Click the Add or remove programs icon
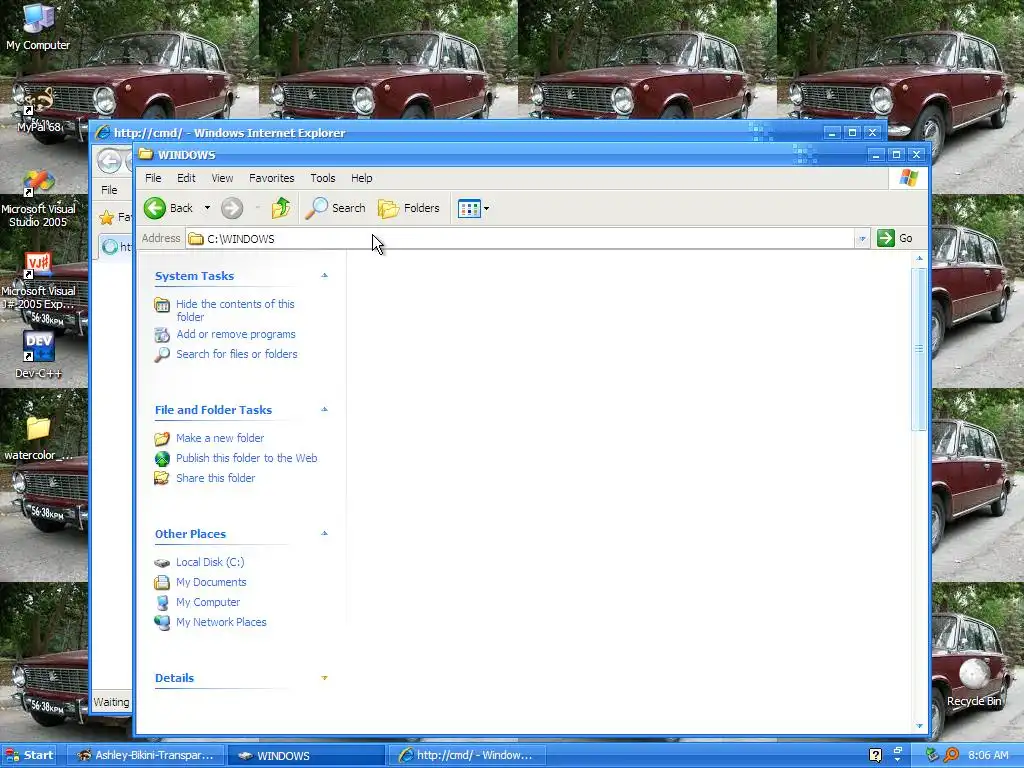The height and width of the screenshot is (768, 1024). pos(162,334)
